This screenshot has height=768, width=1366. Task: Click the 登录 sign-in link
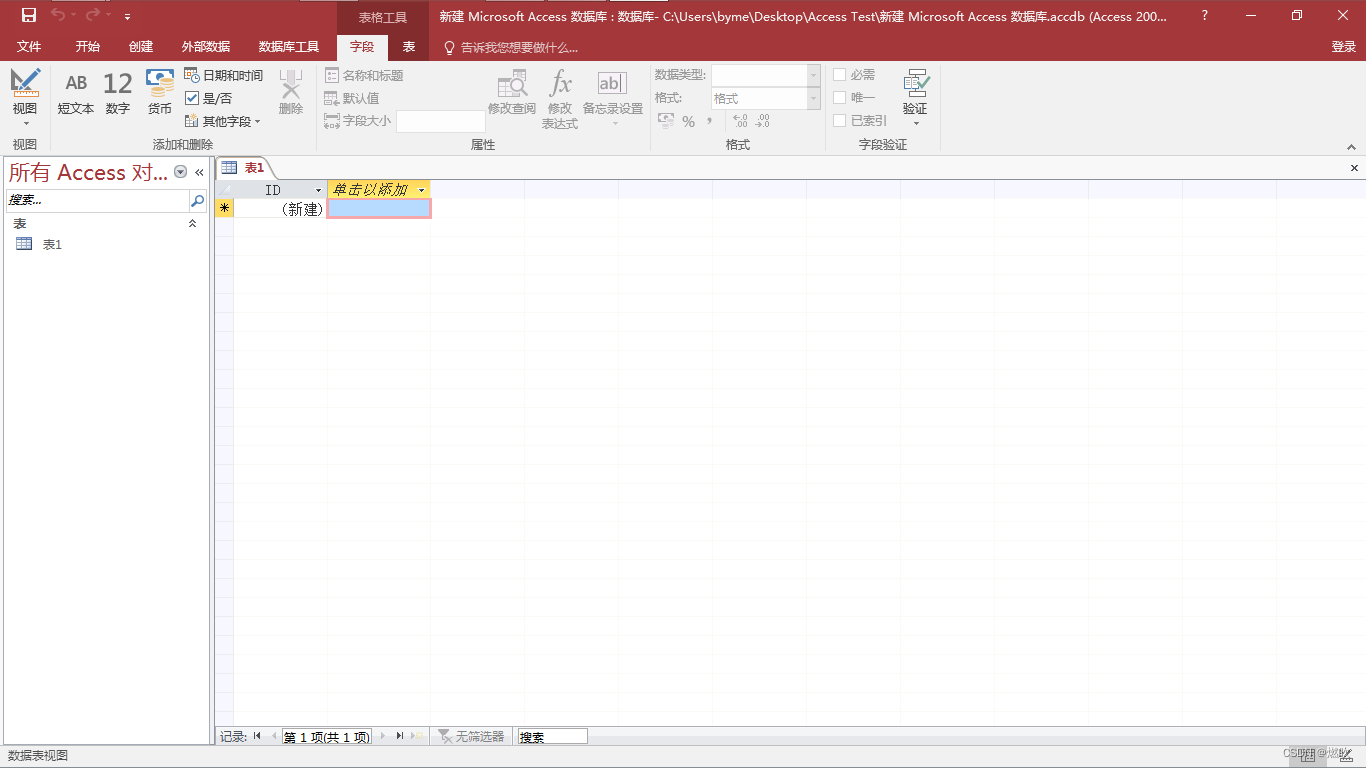click(1343, 47)
